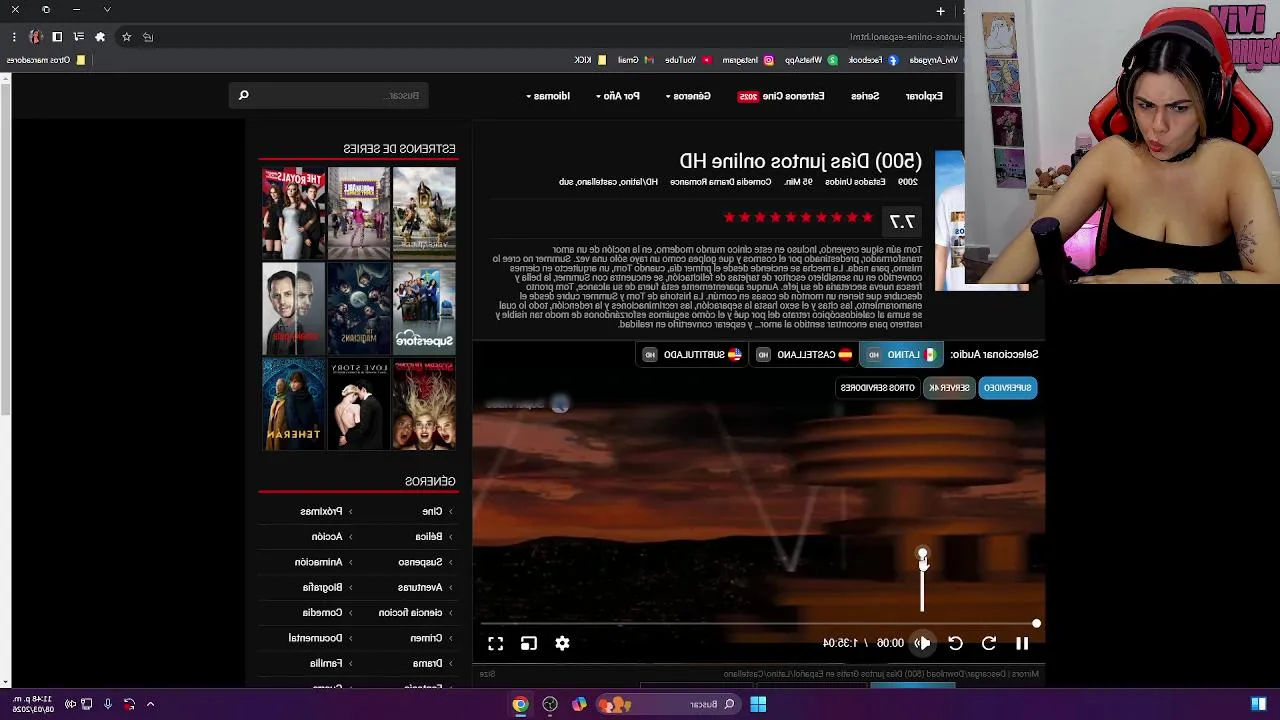Open The Royals series poster

coord(294,213)
